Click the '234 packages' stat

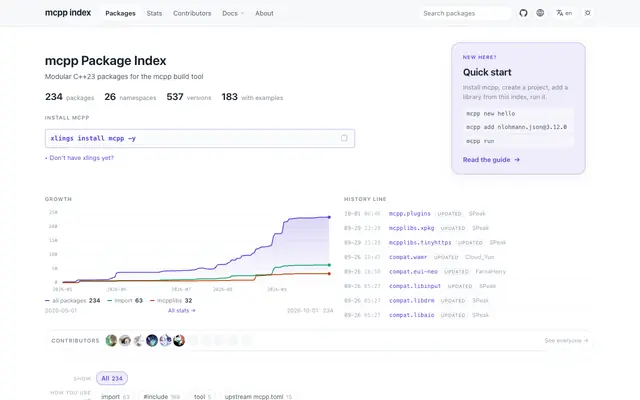click(69, 97)
